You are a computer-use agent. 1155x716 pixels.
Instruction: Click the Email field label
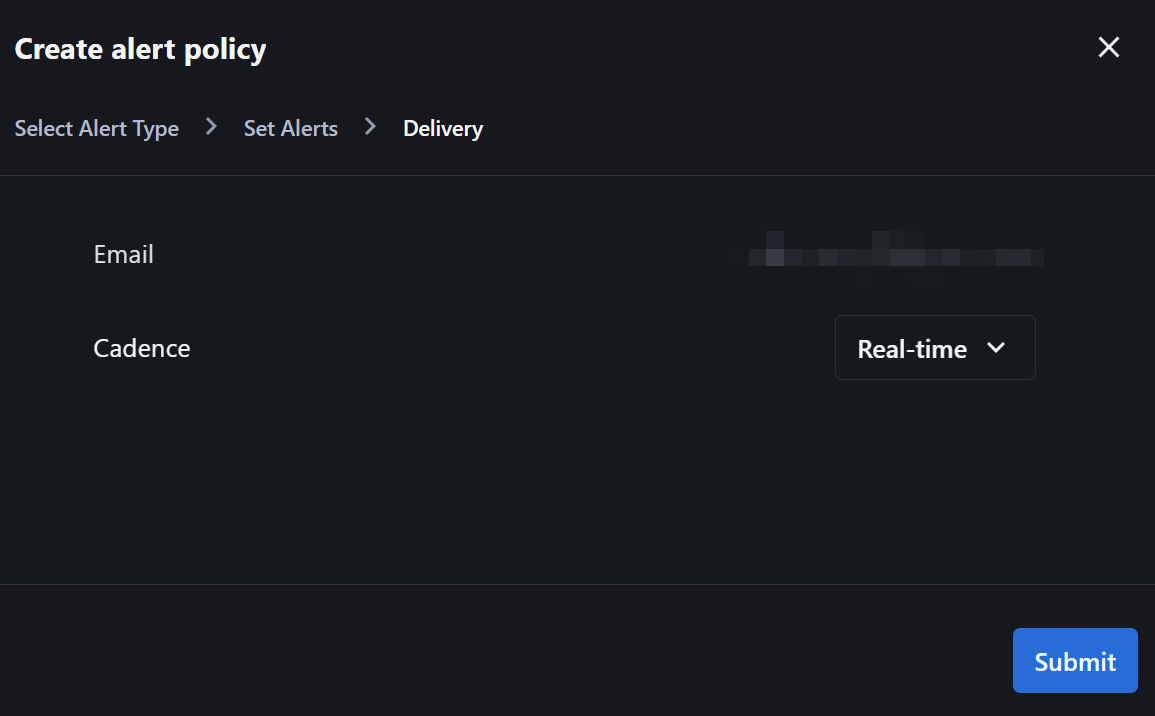(x=123, y=254)
